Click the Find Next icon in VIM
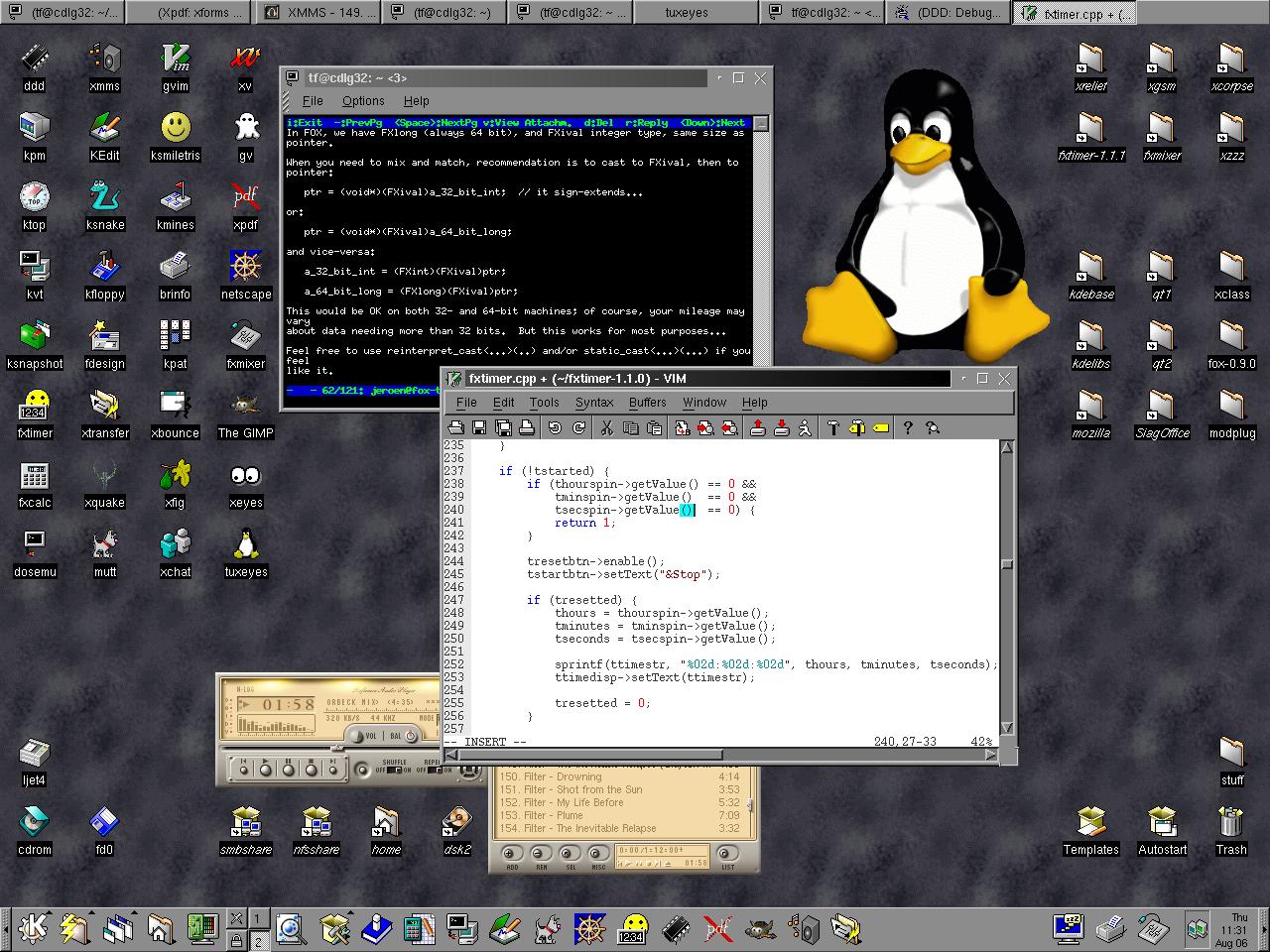 tap(705, 427)
